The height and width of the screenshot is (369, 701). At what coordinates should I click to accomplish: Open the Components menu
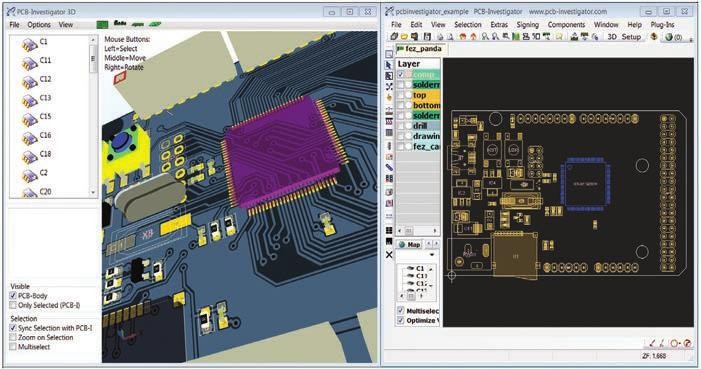(x=566, y=25)
